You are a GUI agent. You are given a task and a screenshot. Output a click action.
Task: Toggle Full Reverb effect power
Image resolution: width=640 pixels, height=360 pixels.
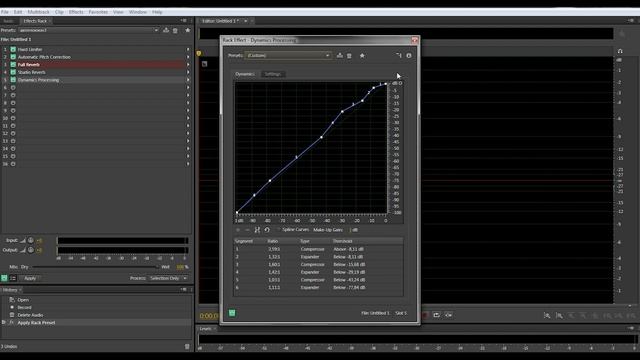pyautogui.click(x=13, y=64)
